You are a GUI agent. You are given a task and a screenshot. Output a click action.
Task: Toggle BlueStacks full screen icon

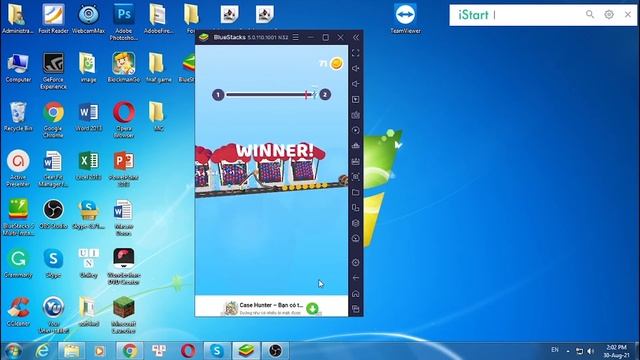(356, 53)
